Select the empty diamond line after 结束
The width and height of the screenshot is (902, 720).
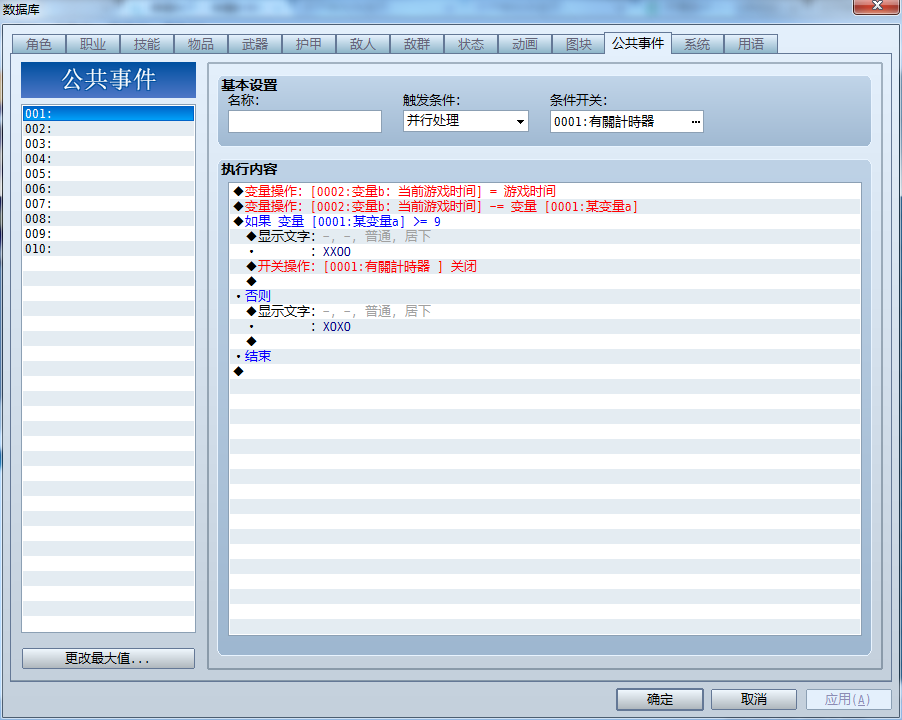click(545, 372)
